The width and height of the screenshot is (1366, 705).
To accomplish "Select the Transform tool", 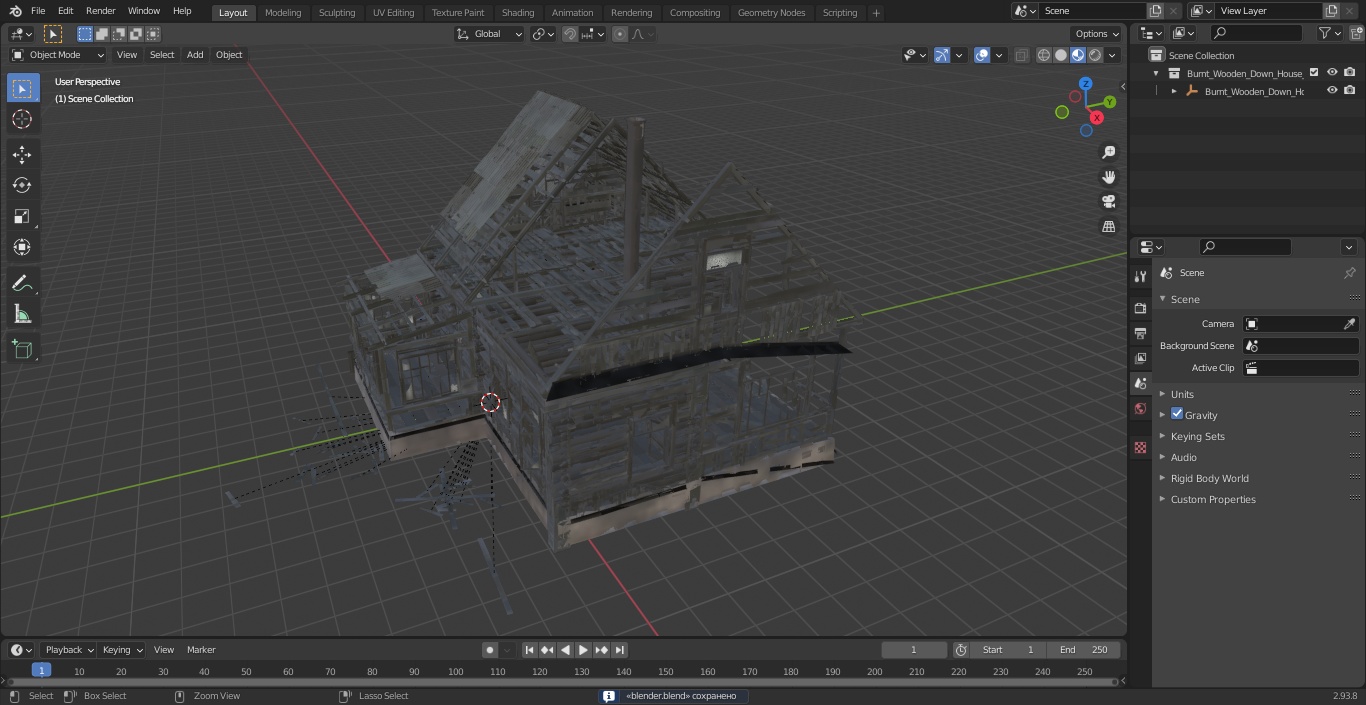I will (22, 247).
